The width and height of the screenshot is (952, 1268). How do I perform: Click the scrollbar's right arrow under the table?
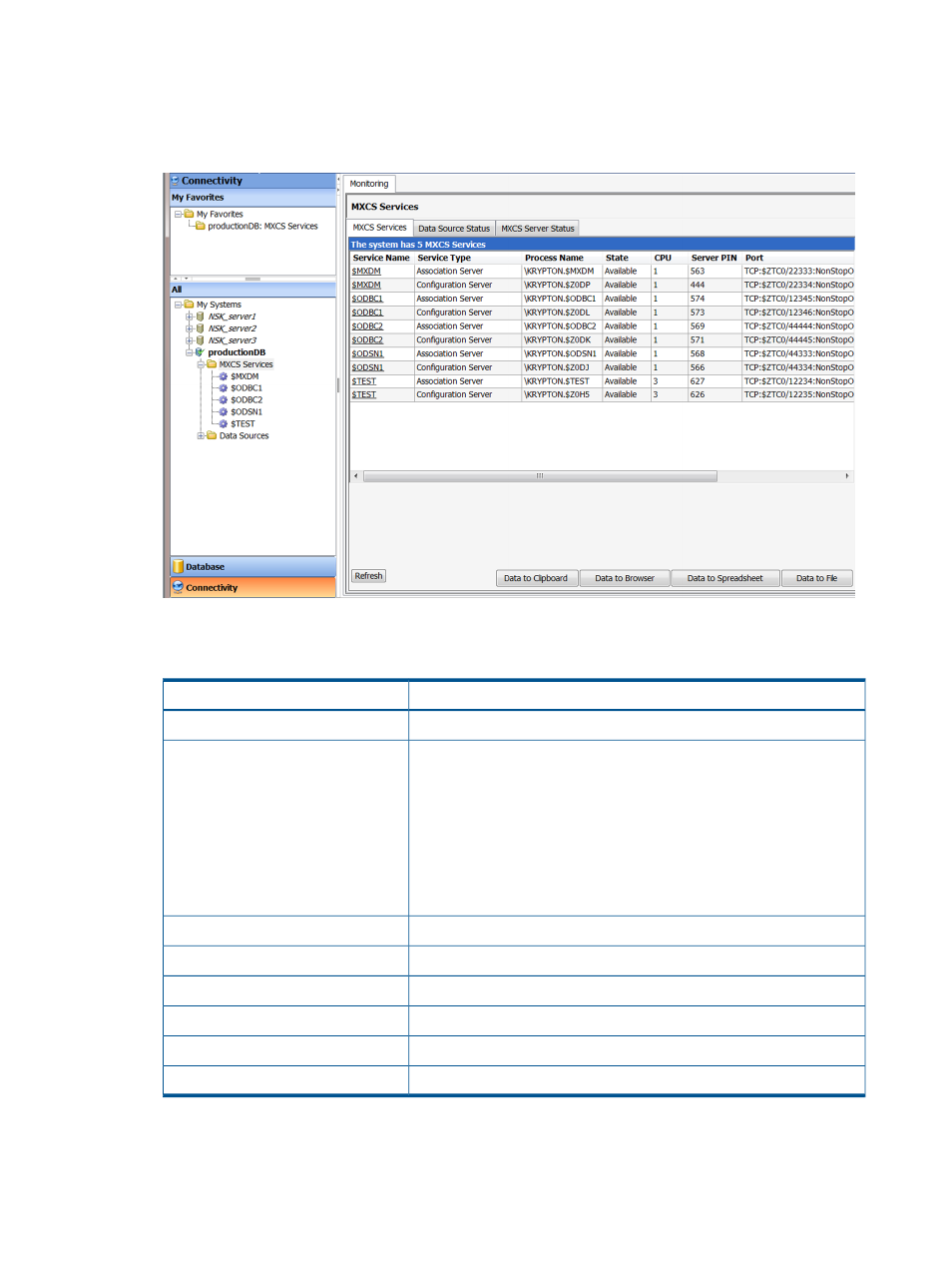tap(847, 476)
